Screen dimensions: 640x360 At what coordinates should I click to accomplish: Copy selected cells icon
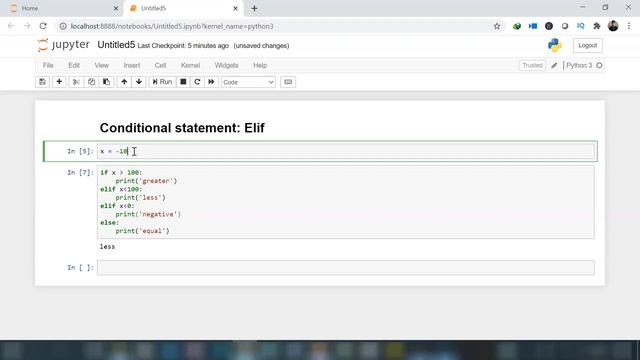tap(91, 82)
